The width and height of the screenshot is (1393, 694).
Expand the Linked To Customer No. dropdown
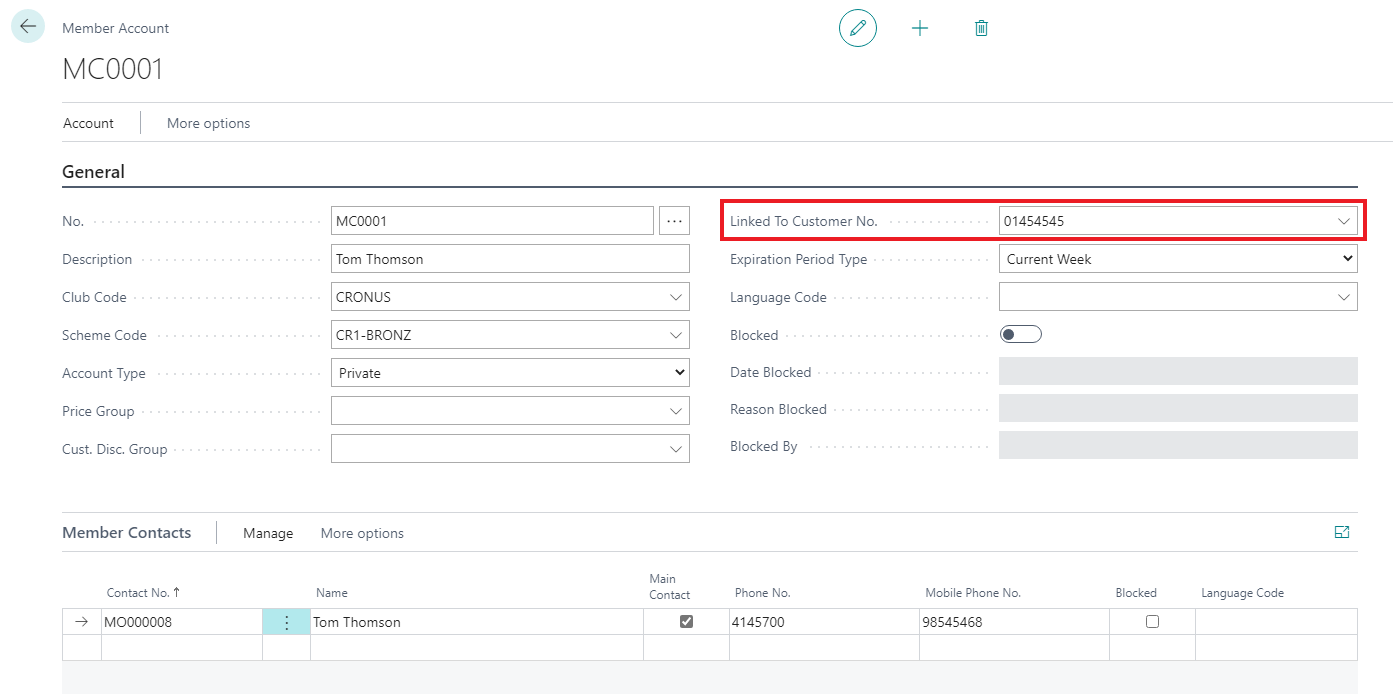click(x=1344, y=221)
